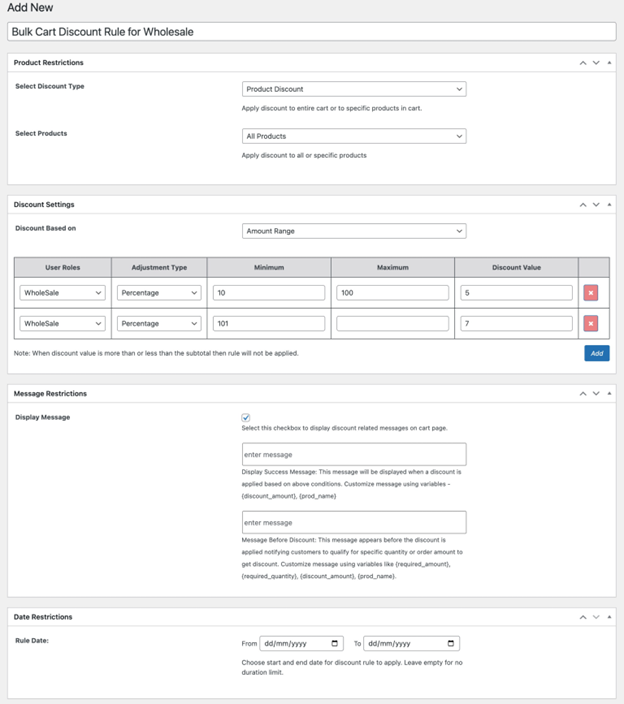The height and width of the screenshot is (704, 624).
Task: Uncheck the Display Message checkbox
Action: [246, 417]
